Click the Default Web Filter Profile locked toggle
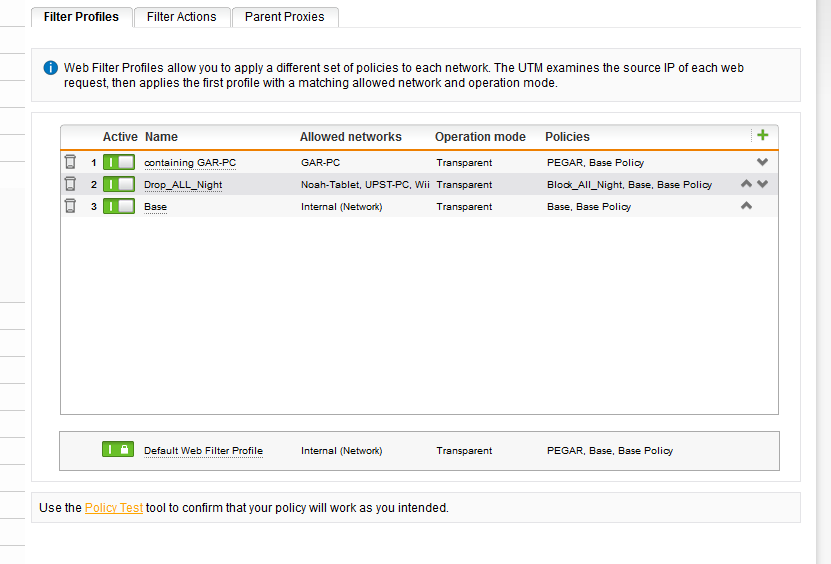831x564 pixels. 118,450
